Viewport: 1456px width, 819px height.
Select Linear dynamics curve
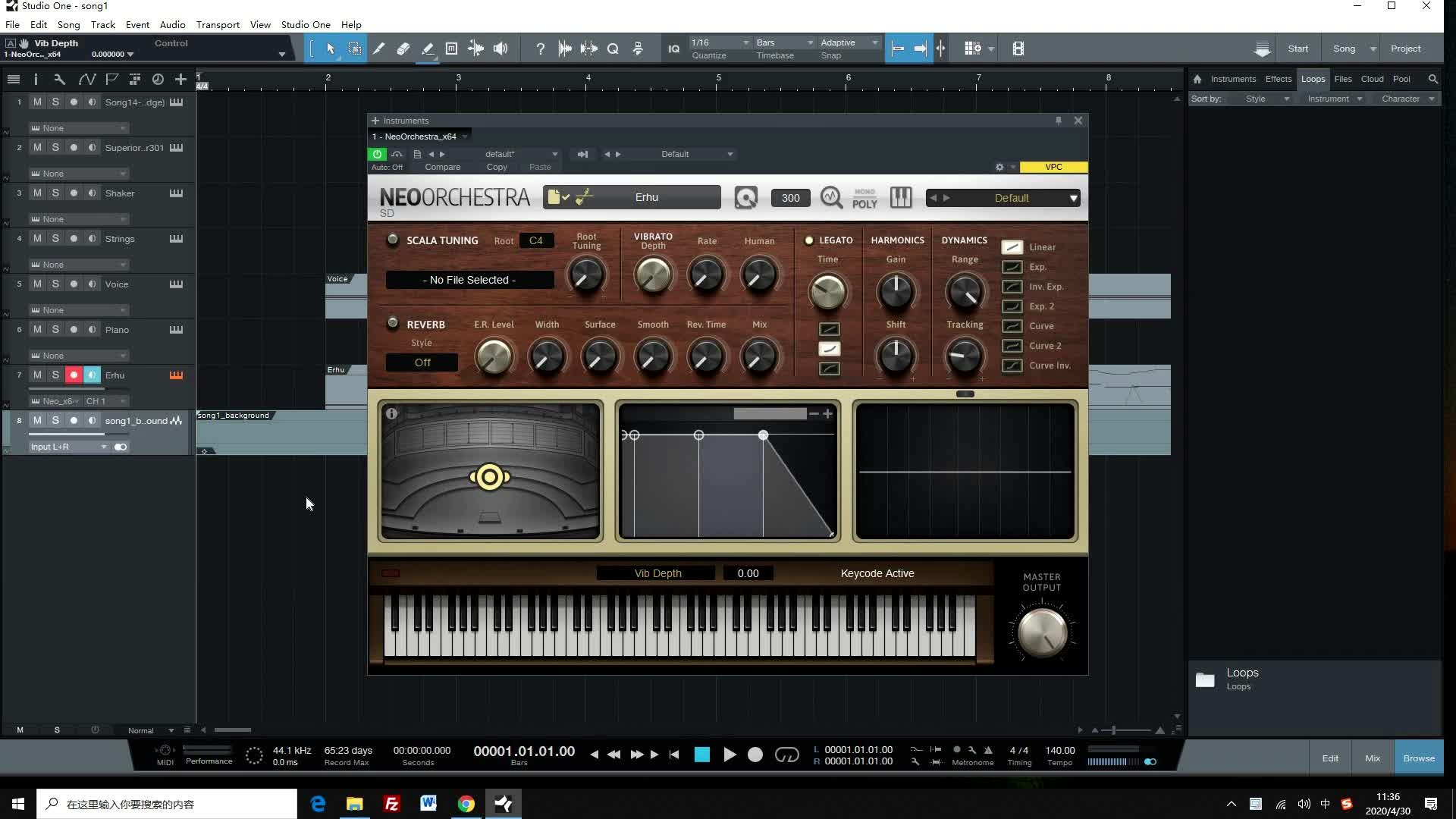(x=1012, y=247)
